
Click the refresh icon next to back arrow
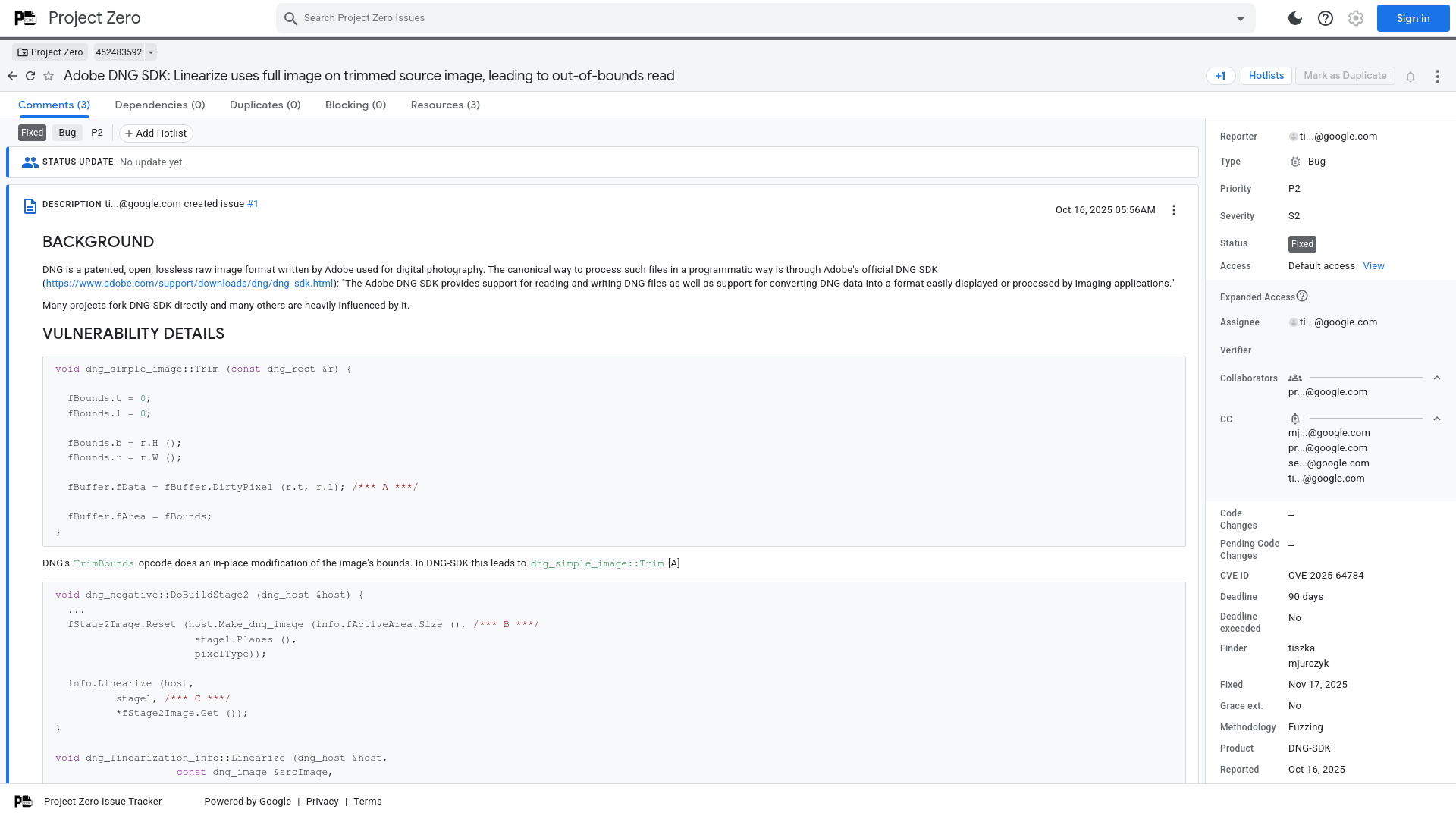(x=30, y=76)
